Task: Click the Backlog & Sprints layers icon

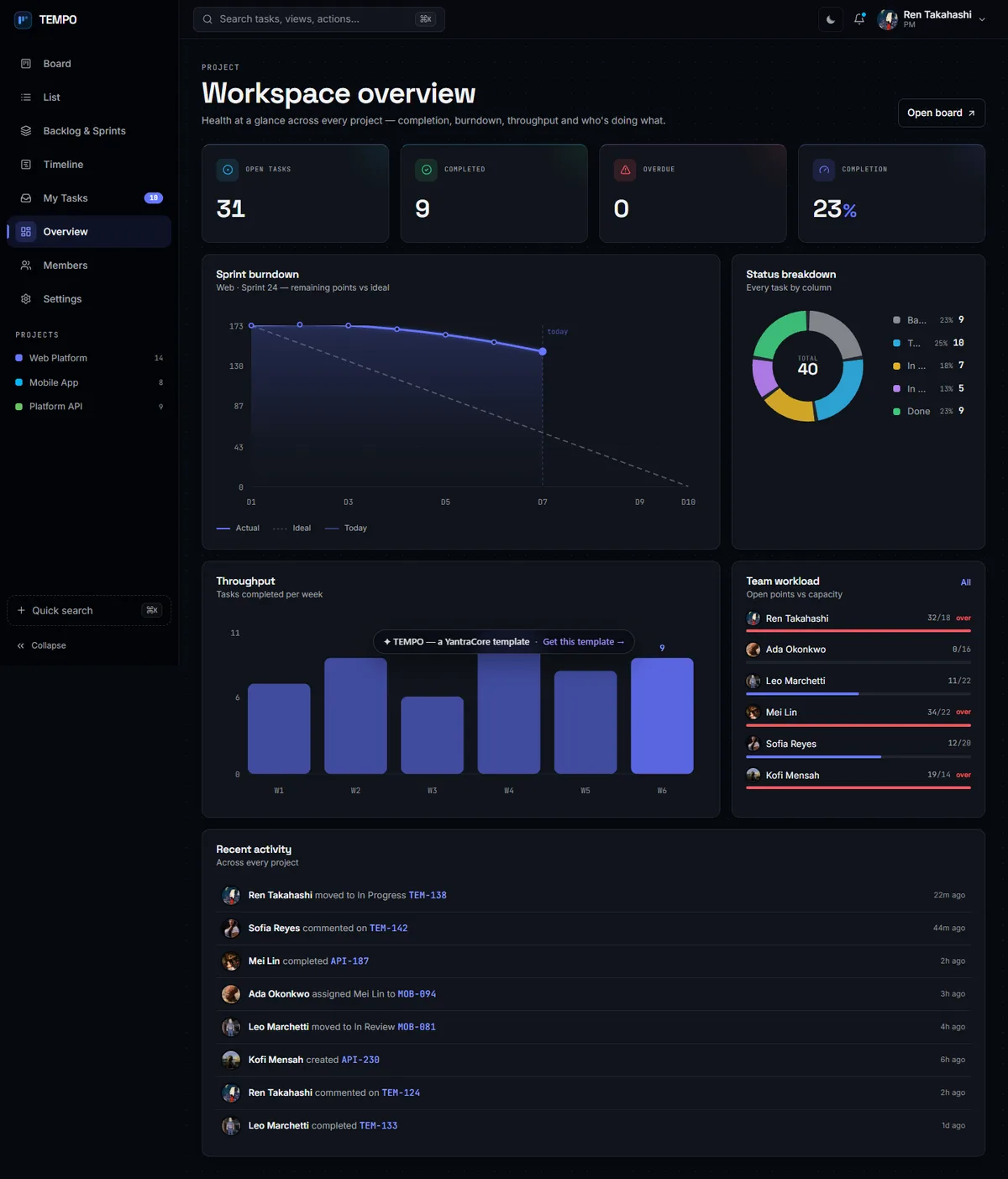Action: (26, 131)
